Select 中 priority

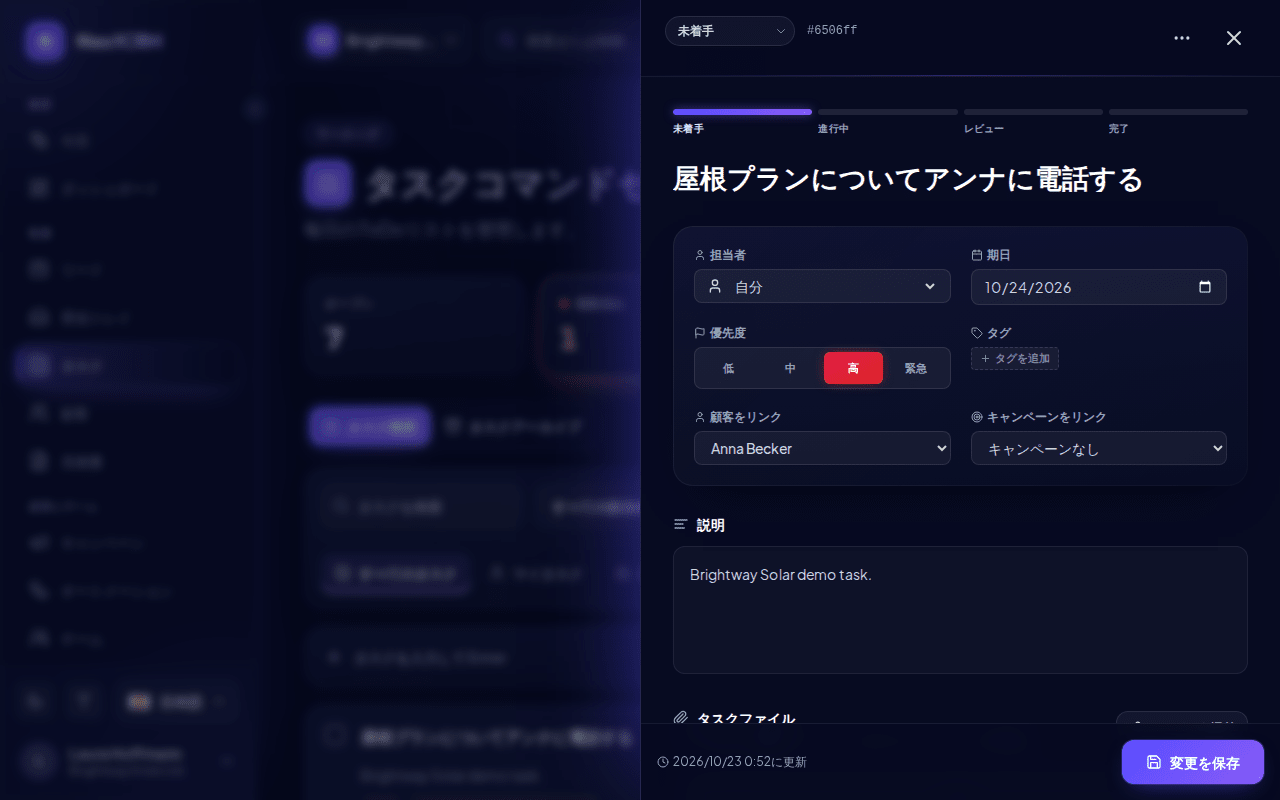coord(790,368)
